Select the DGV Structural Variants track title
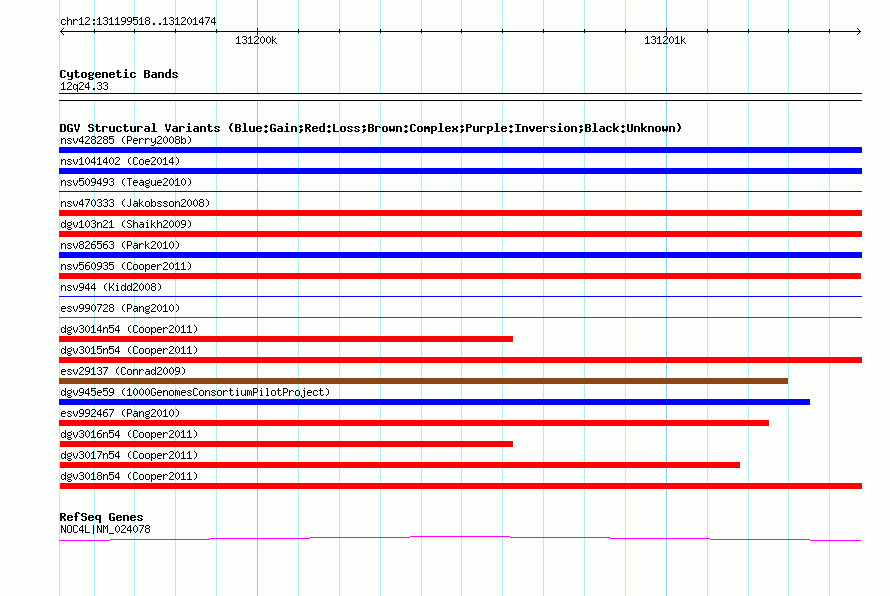The width and height of the screenshot is (890, 596). (x=371, y=128)
